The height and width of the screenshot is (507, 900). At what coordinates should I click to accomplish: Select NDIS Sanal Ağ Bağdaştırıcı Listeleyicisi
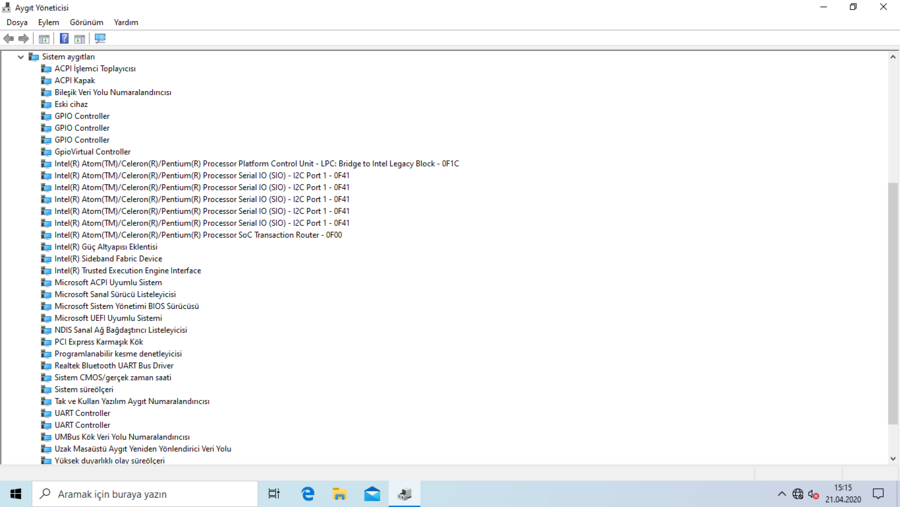point(121,330)
